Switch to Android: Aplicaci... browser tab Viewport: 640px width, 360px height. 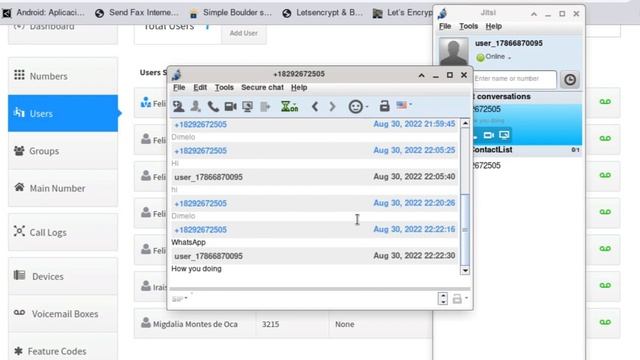pos(45,13)
